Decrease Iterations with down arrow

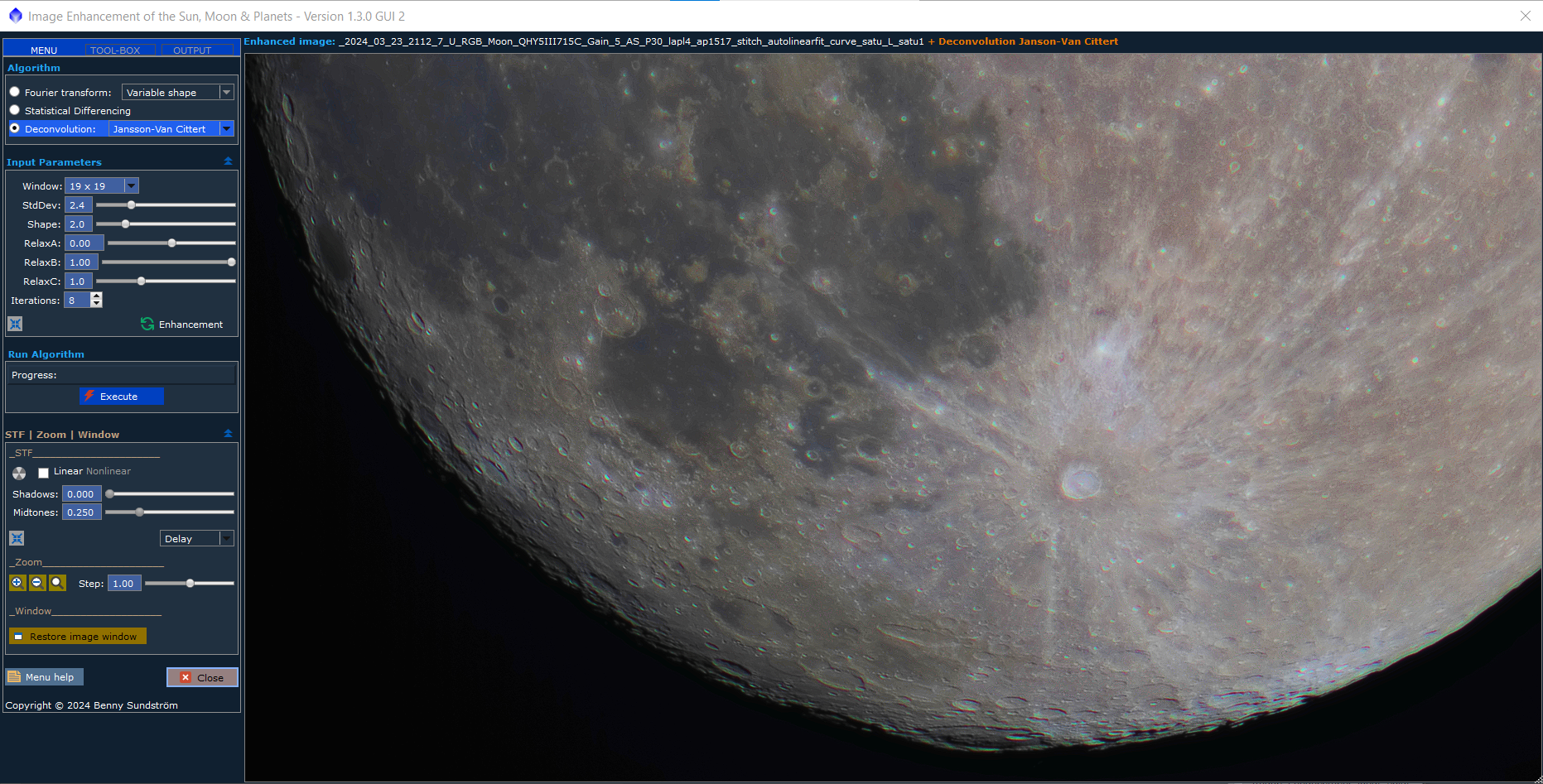pyautogui.click(x=96, y=303)
